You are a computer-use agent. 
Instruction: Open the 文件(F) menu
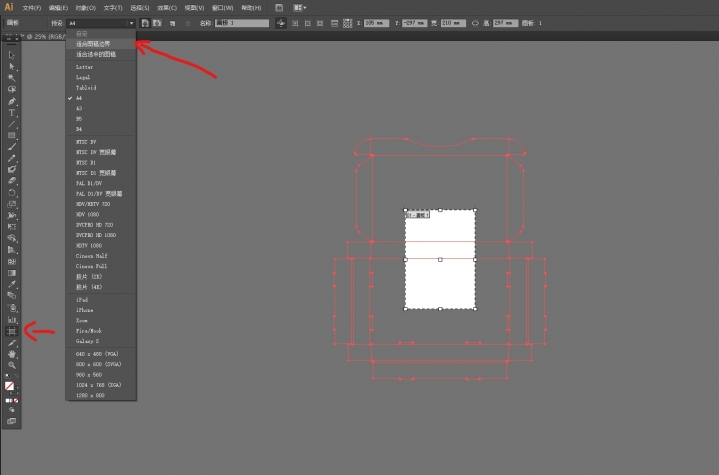pos(31,7)
